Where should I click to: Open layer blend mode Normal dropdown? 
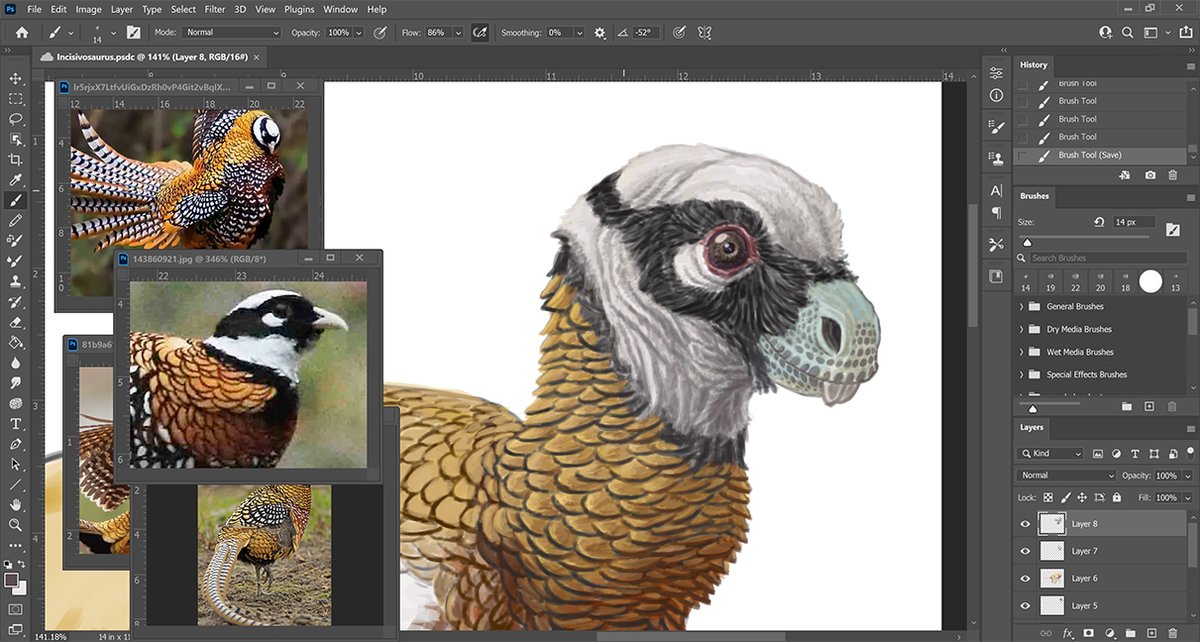1066,475
